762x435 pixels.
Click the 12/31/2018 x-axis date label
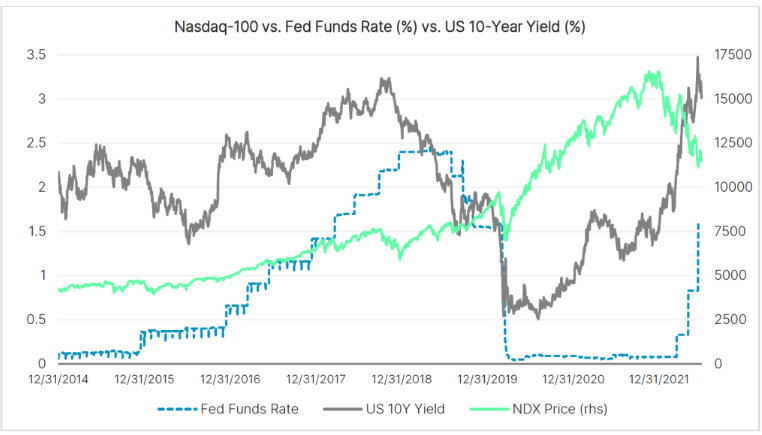pyautogui.click(x=403, y=380)
